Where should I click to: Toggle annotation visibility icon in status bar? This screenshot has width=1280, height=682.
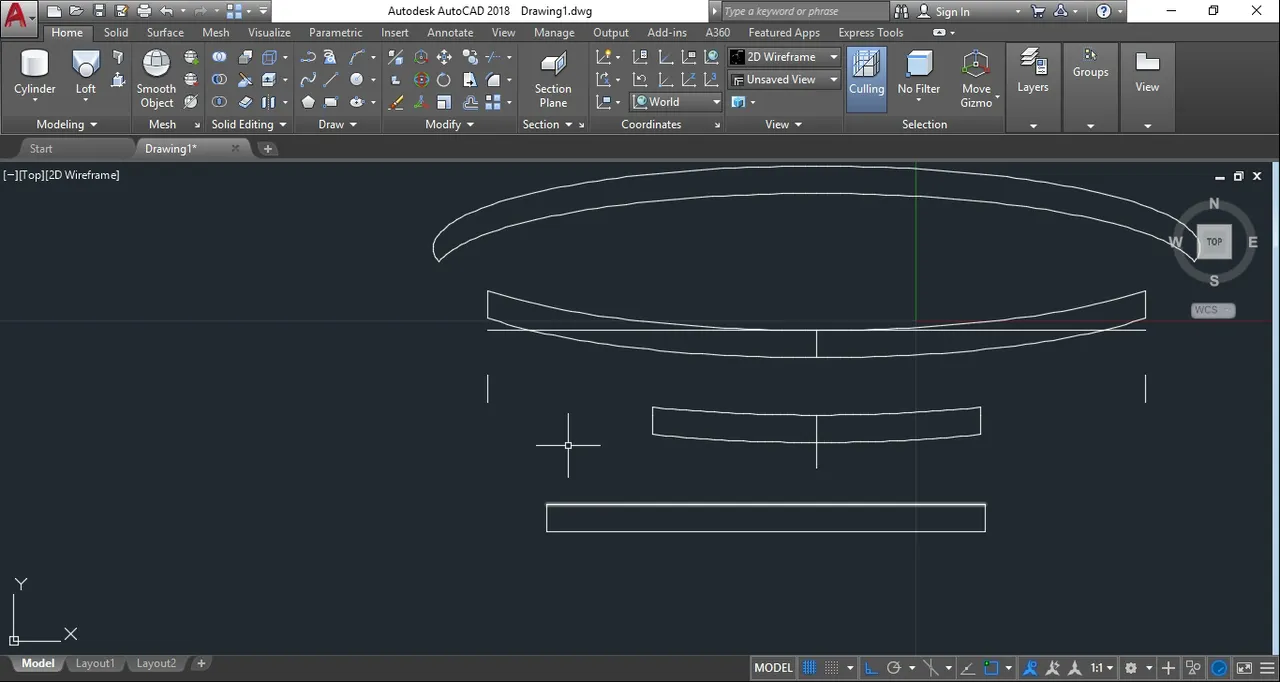point(1029,668)
